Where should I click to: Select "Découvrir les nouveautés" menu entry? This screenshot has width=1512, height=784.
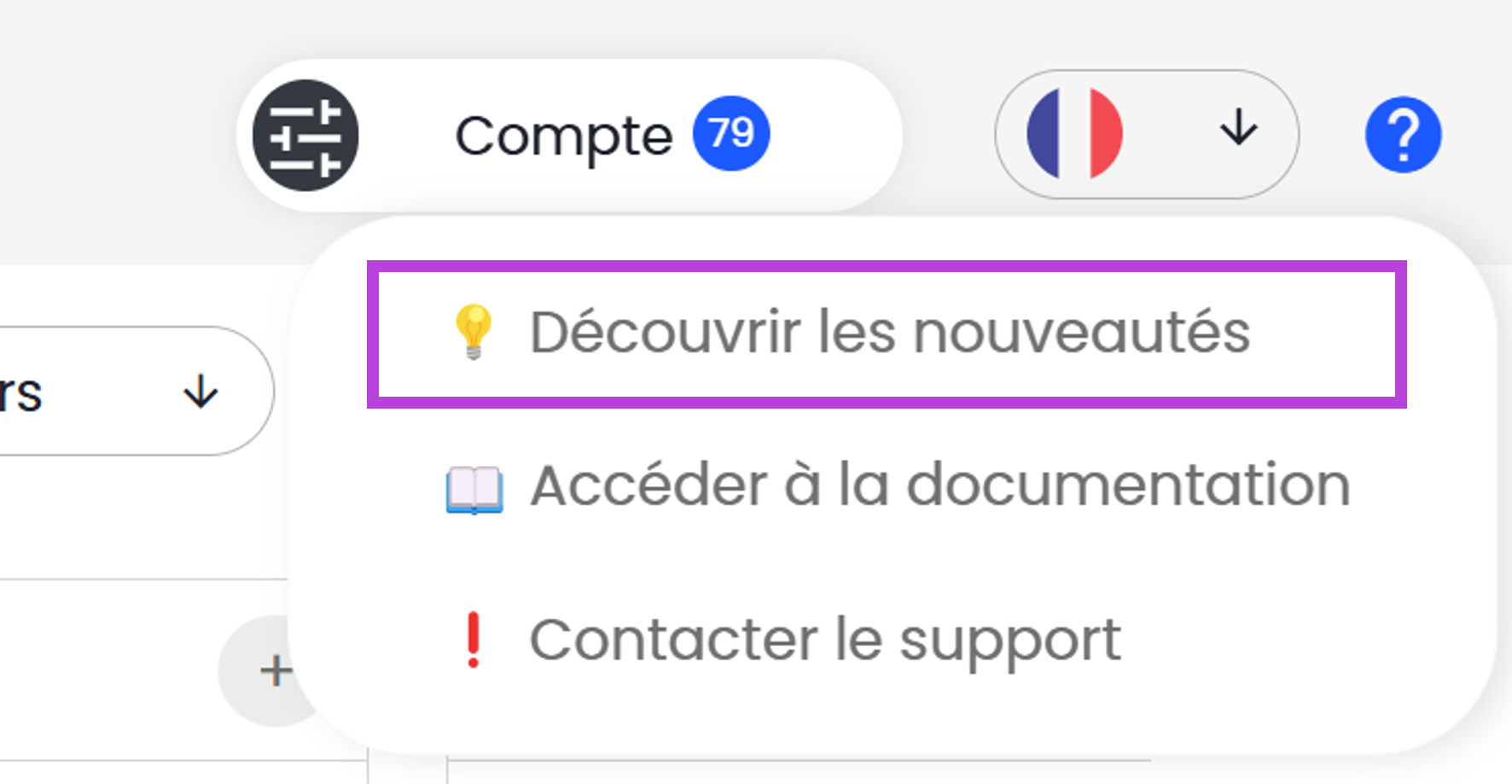tap(887, 334)
